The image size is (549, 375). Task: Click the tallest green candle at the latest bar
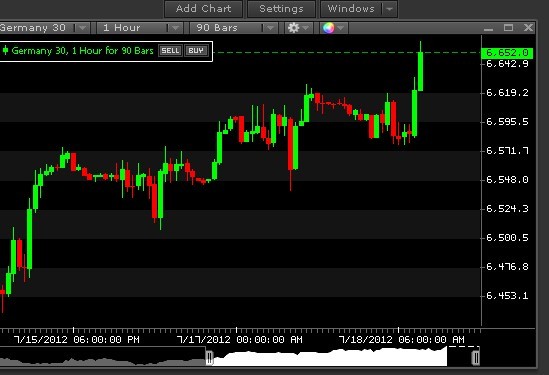pyautogui.click(x=421, y=71)
